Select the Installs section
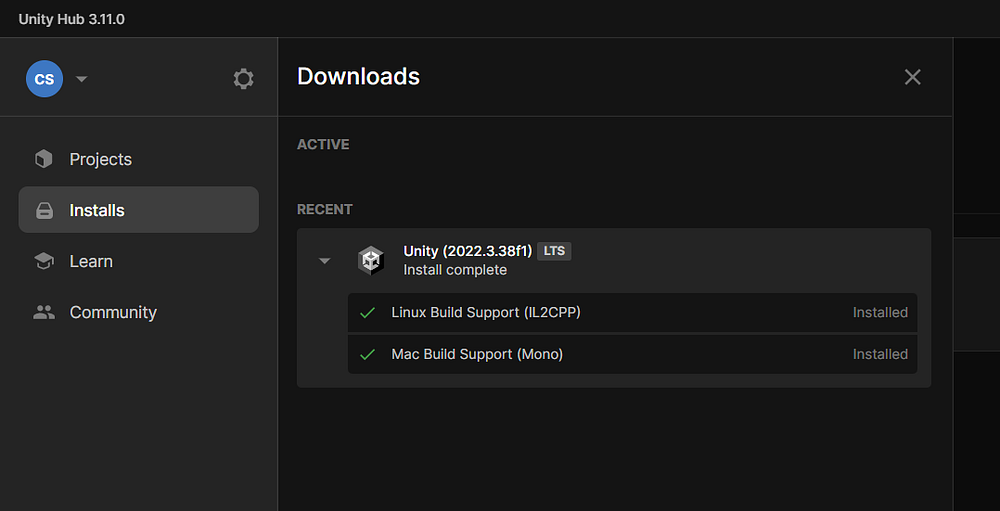 tap(138, 210)
